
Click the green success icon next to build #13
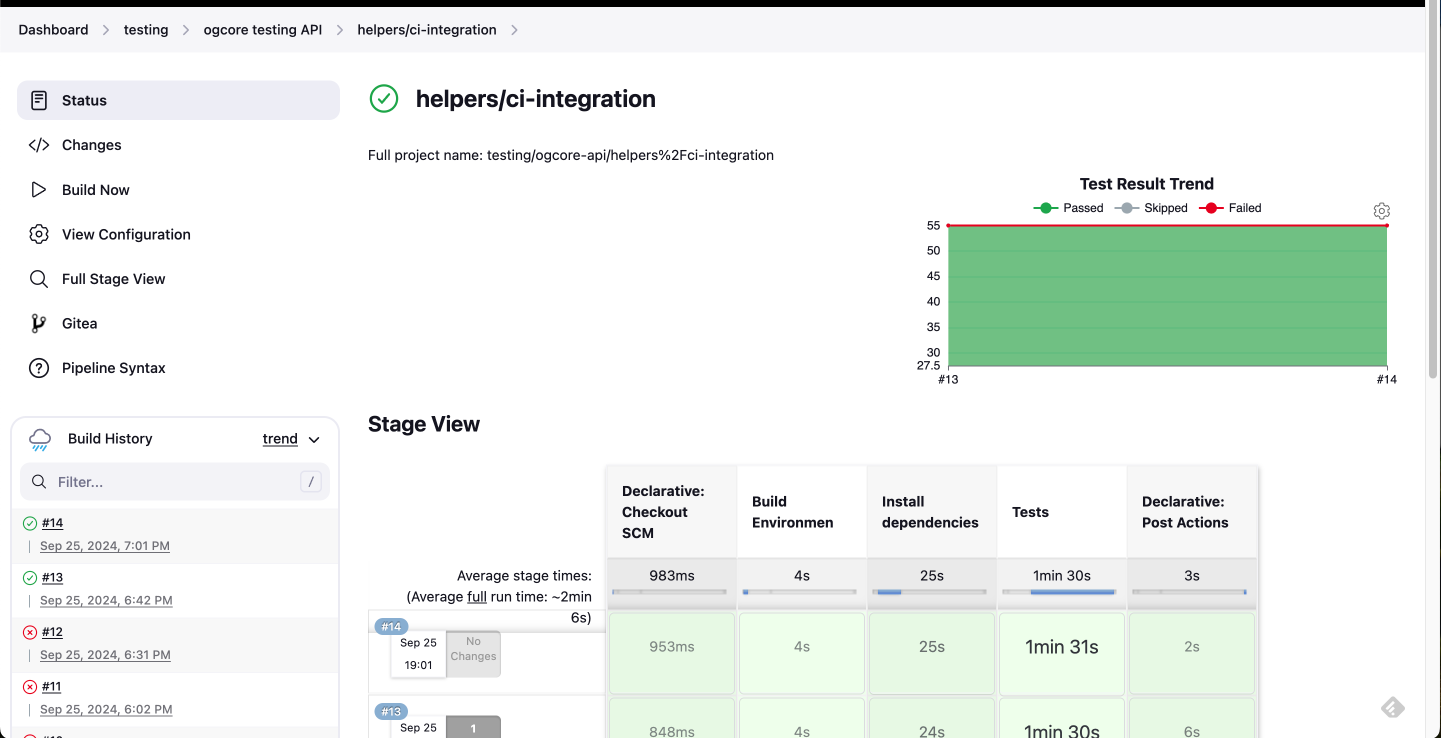click(30, 577)
